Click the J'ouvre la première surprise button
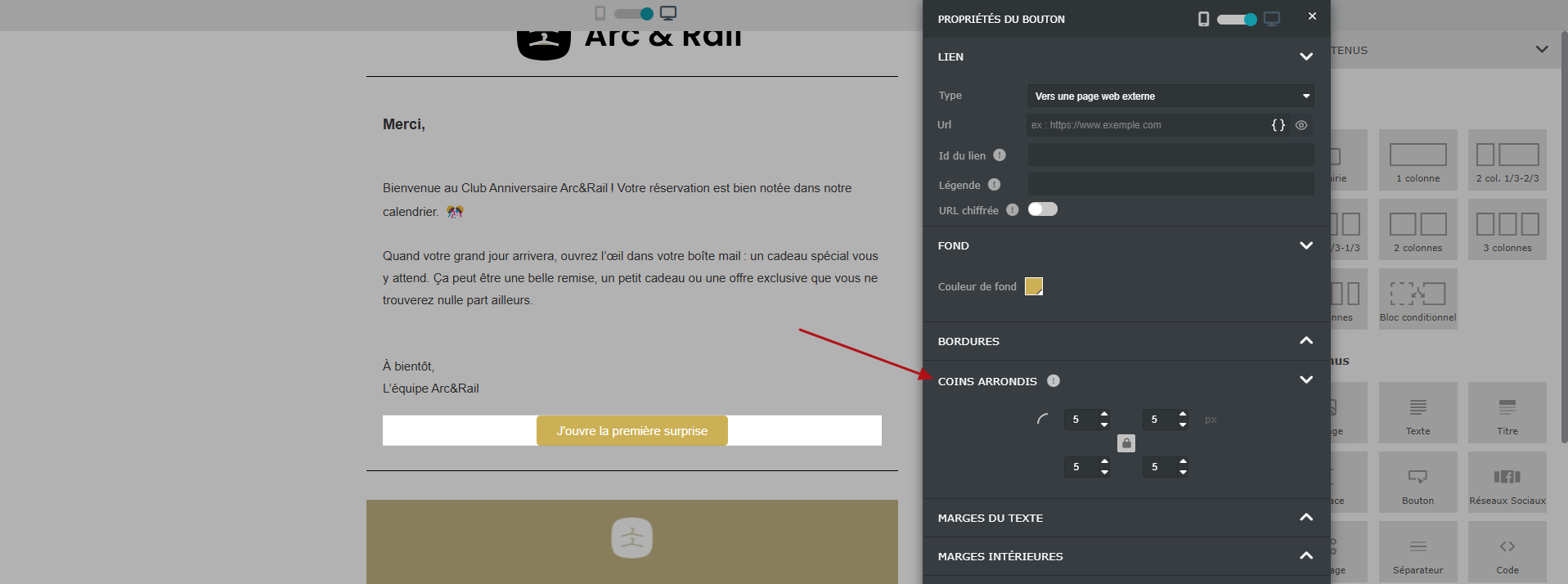This screenshot has height=584, width=1568. [x=632, y=431]
